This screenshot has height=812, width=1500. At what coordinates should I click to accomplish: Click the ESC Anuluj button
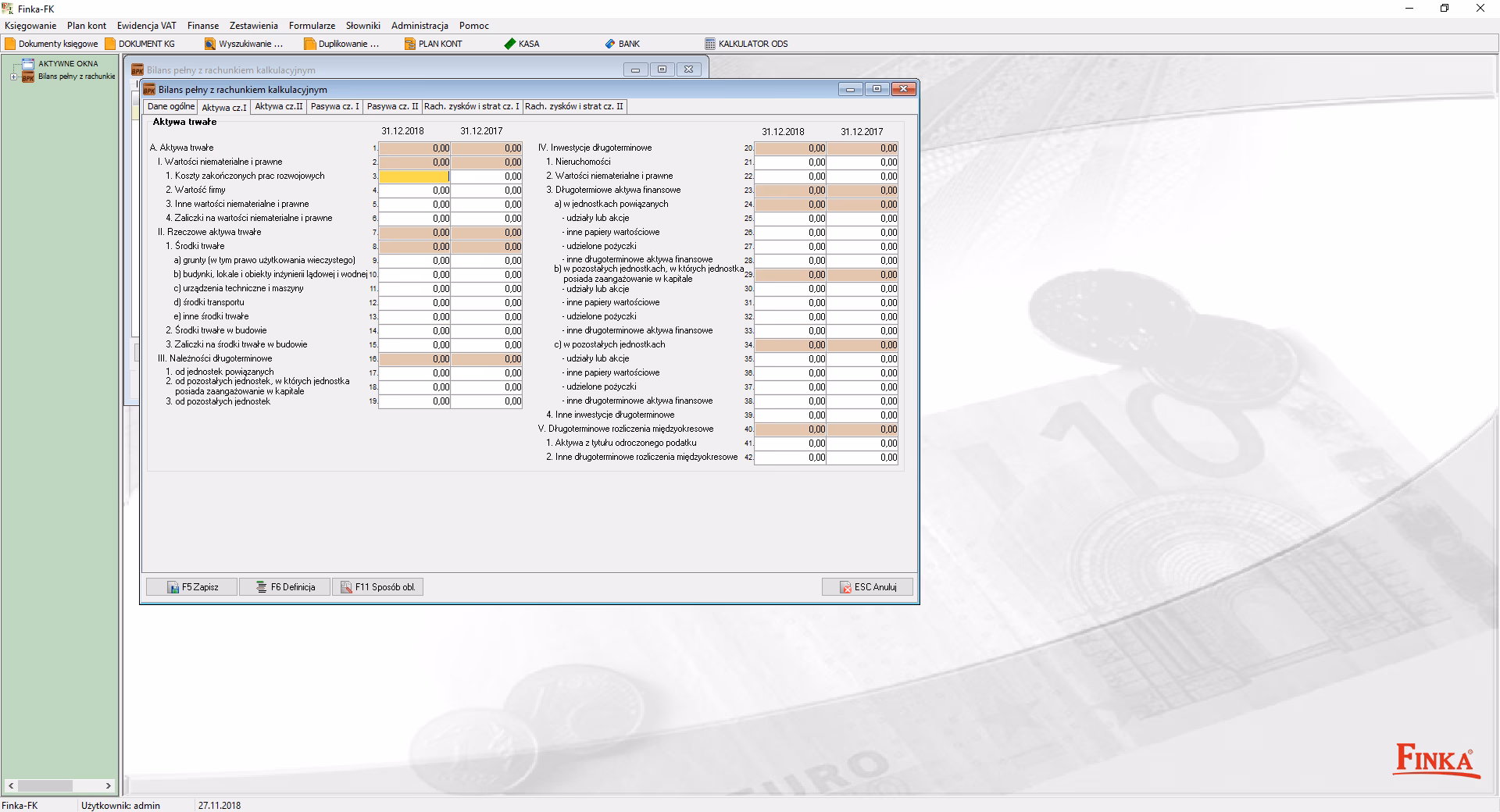(x=867, y=587)
